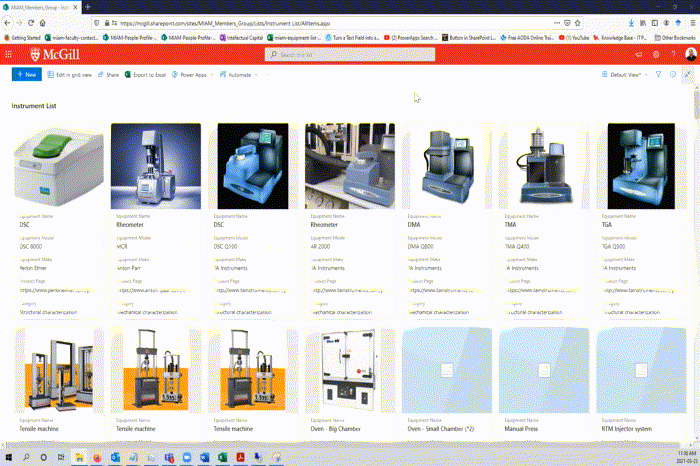
Task: Select the DMA Q800 model text
Action: [x=421, y=246]
